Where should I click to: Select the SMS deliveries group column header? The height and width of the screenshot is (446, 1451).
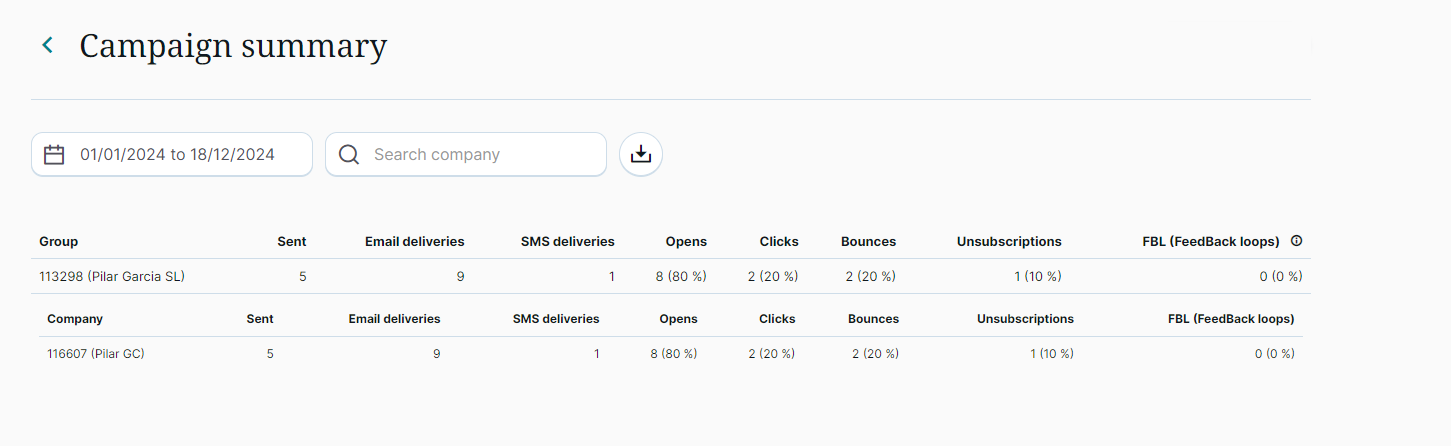tap(567, 242)
